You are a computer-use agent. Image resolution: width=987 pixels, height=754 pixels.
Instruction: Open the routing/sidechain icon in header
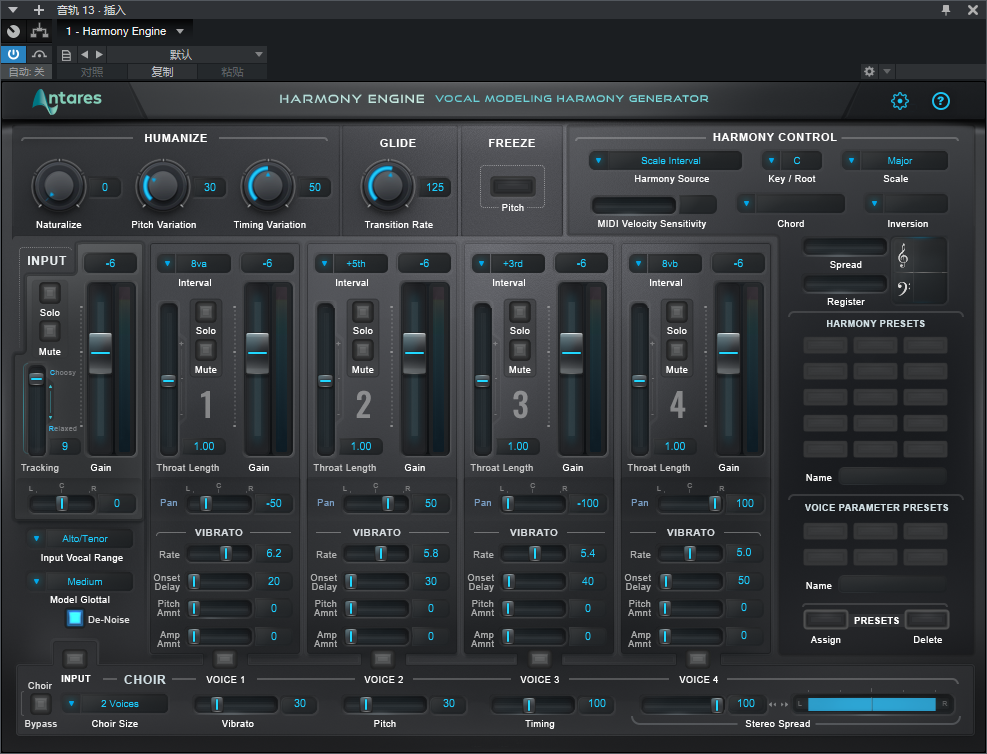coord(39,31)
